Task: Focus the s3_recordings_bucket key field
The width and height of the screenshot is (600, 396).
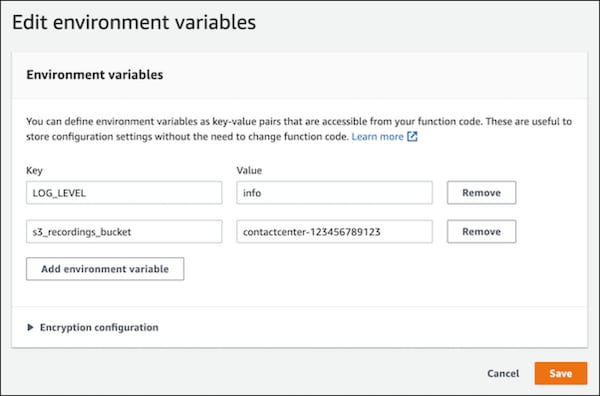Action: click(124, 231)
